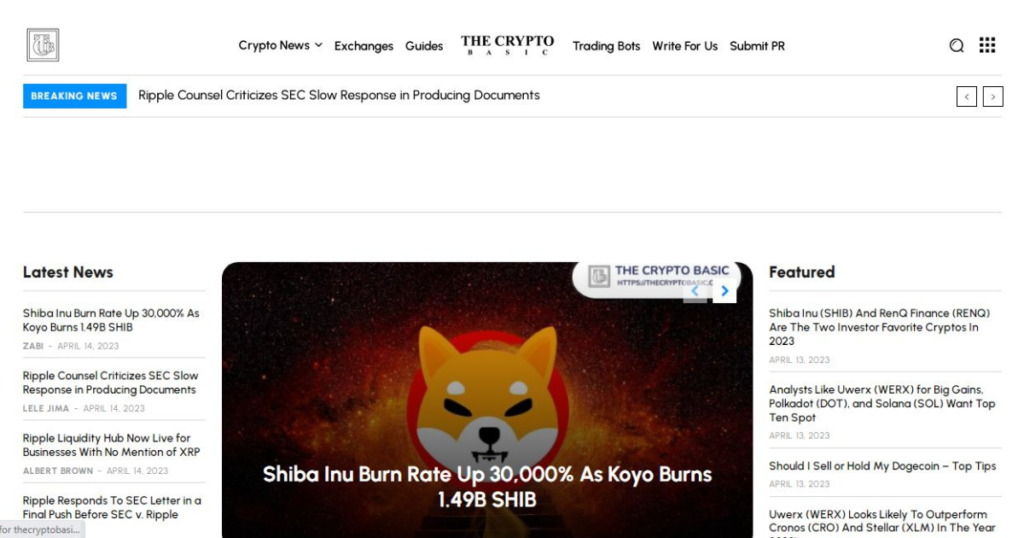This screenshot has height=538, width=1024.
Task: Go to previous featured slide arrow
Action: coord(695,291)
